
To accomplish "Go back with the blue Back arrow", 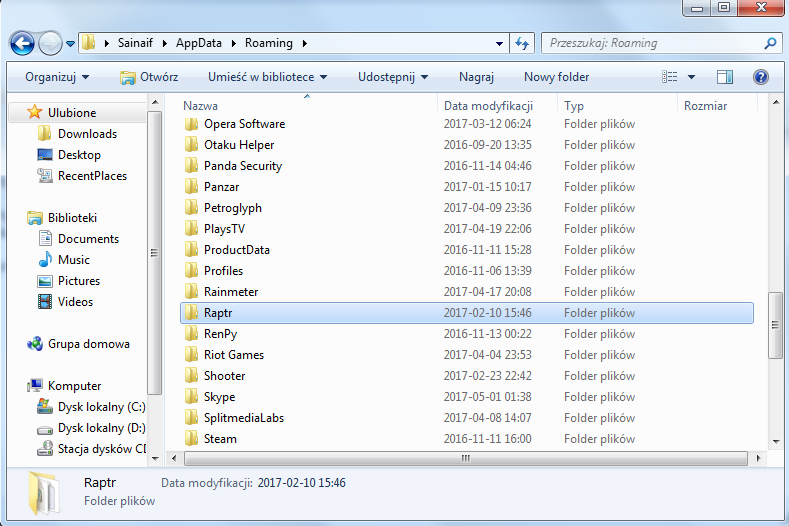I will tap(22, 43).
